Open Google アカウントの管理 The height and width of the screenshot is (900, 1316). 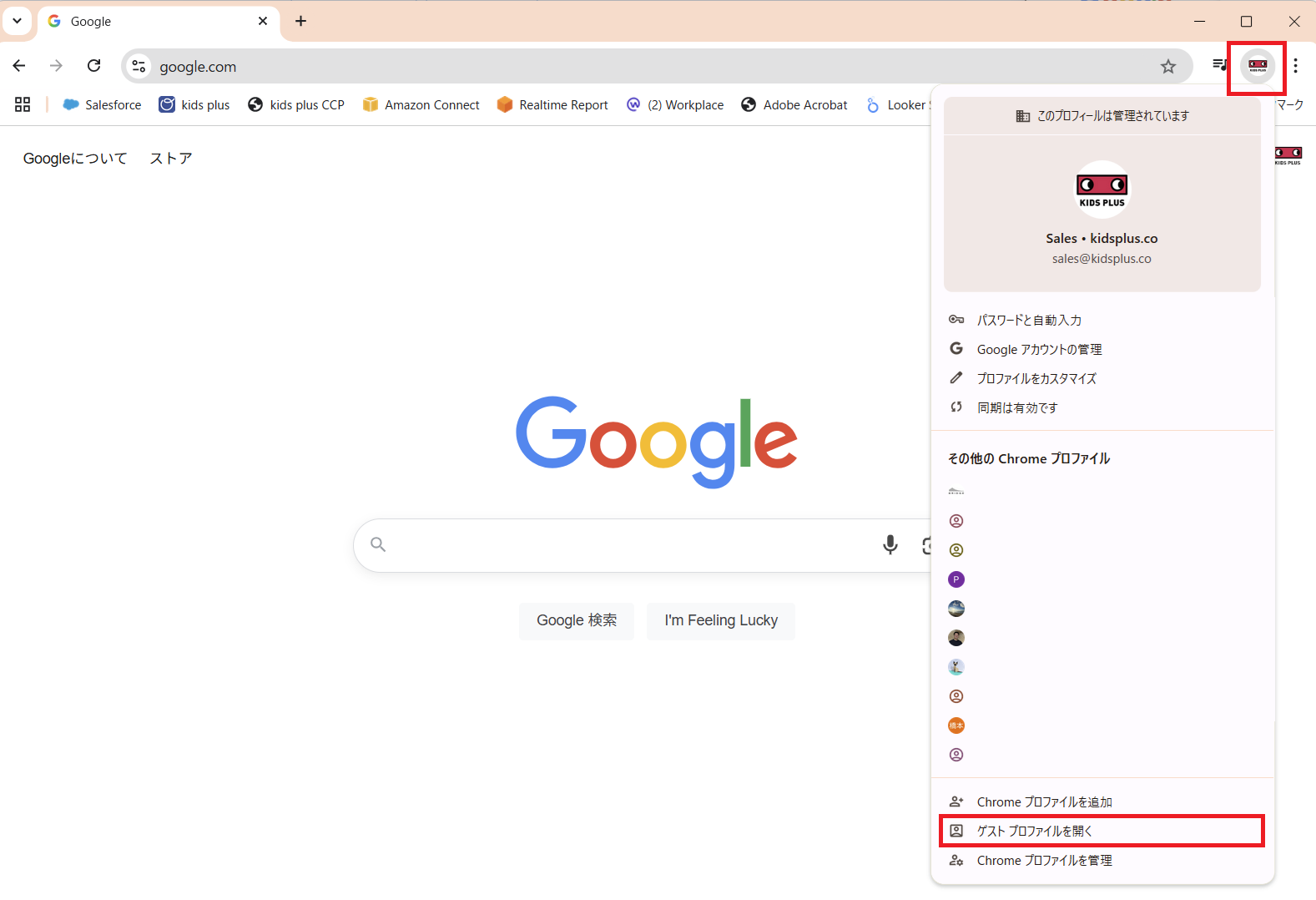[1102, 349]
